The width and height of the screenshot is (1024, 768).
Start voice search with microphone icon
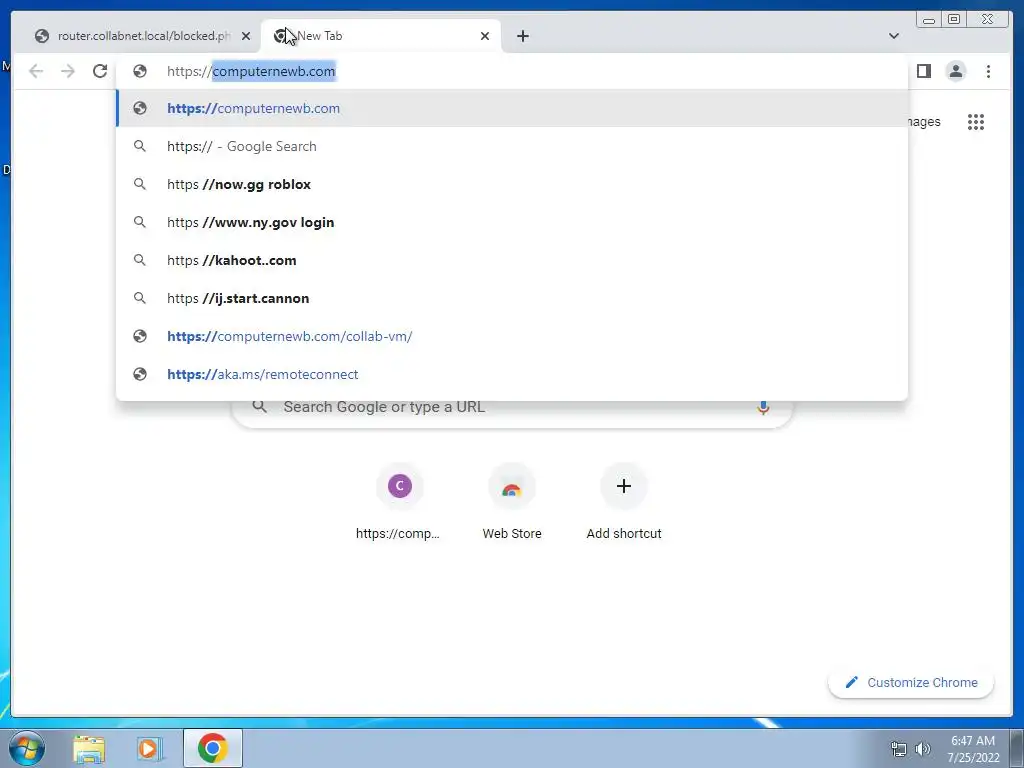point(763,408)
